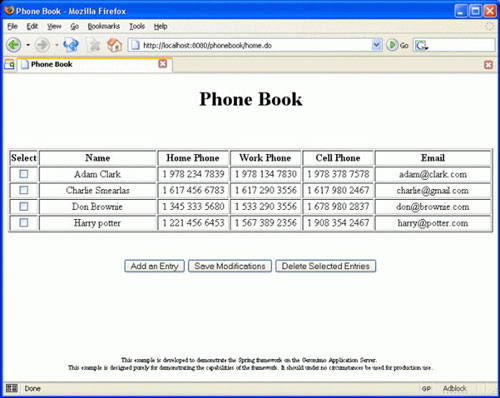Click email harry@potter.com
The height and width of the screenshot is (398, 500).
tap(433, 223)
